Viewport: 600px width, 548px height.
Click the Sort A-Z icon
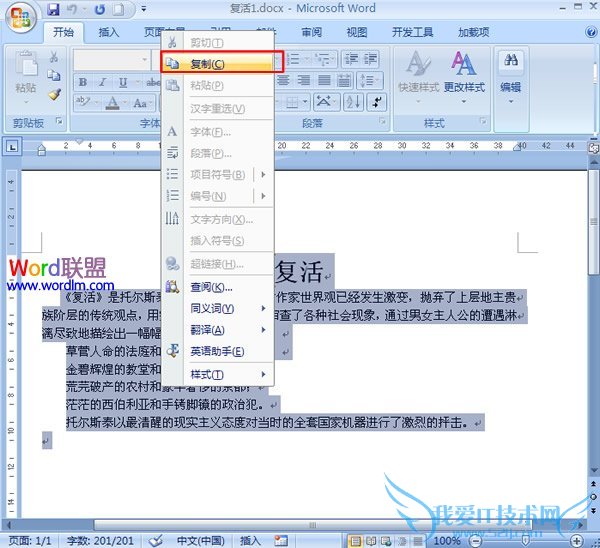(353, 102)
